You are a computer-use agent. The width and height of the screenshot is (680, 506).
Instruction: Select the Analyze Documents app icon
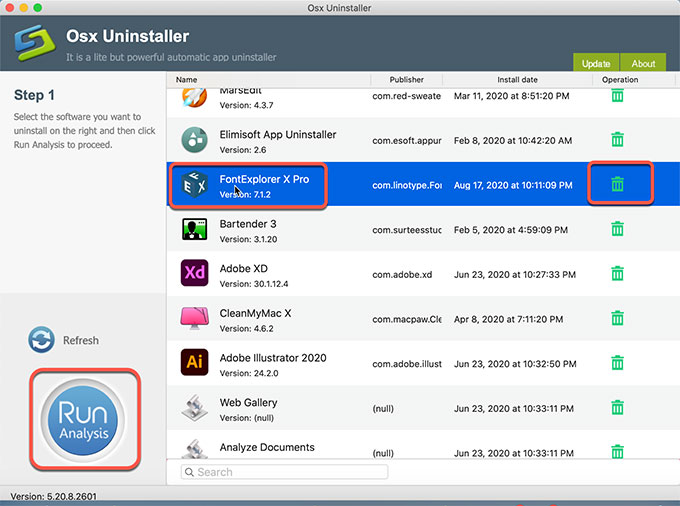[194, 449]
